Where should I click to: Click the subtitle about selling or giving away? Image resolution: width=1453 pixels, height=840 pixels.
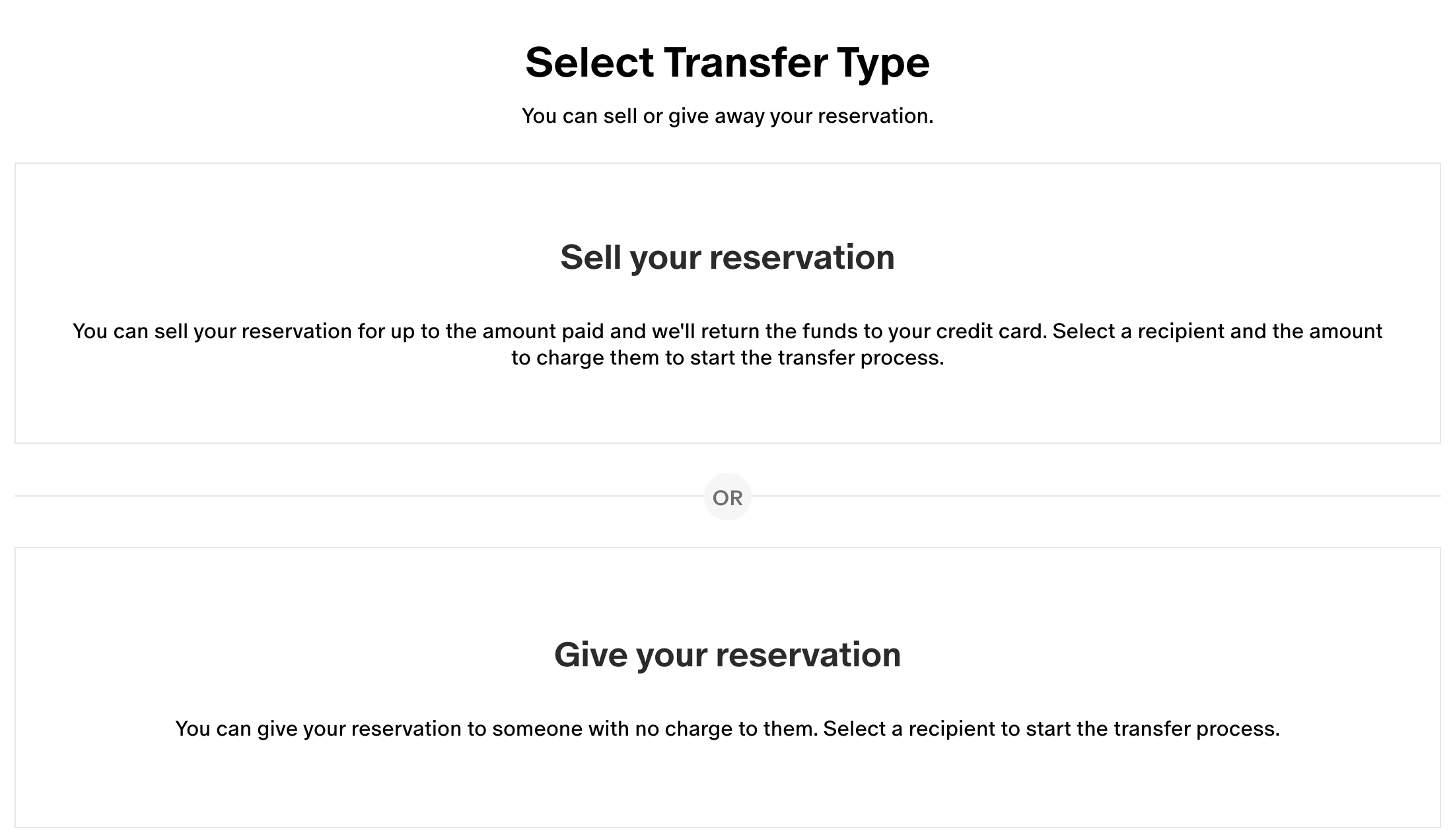tap(727, 116)
